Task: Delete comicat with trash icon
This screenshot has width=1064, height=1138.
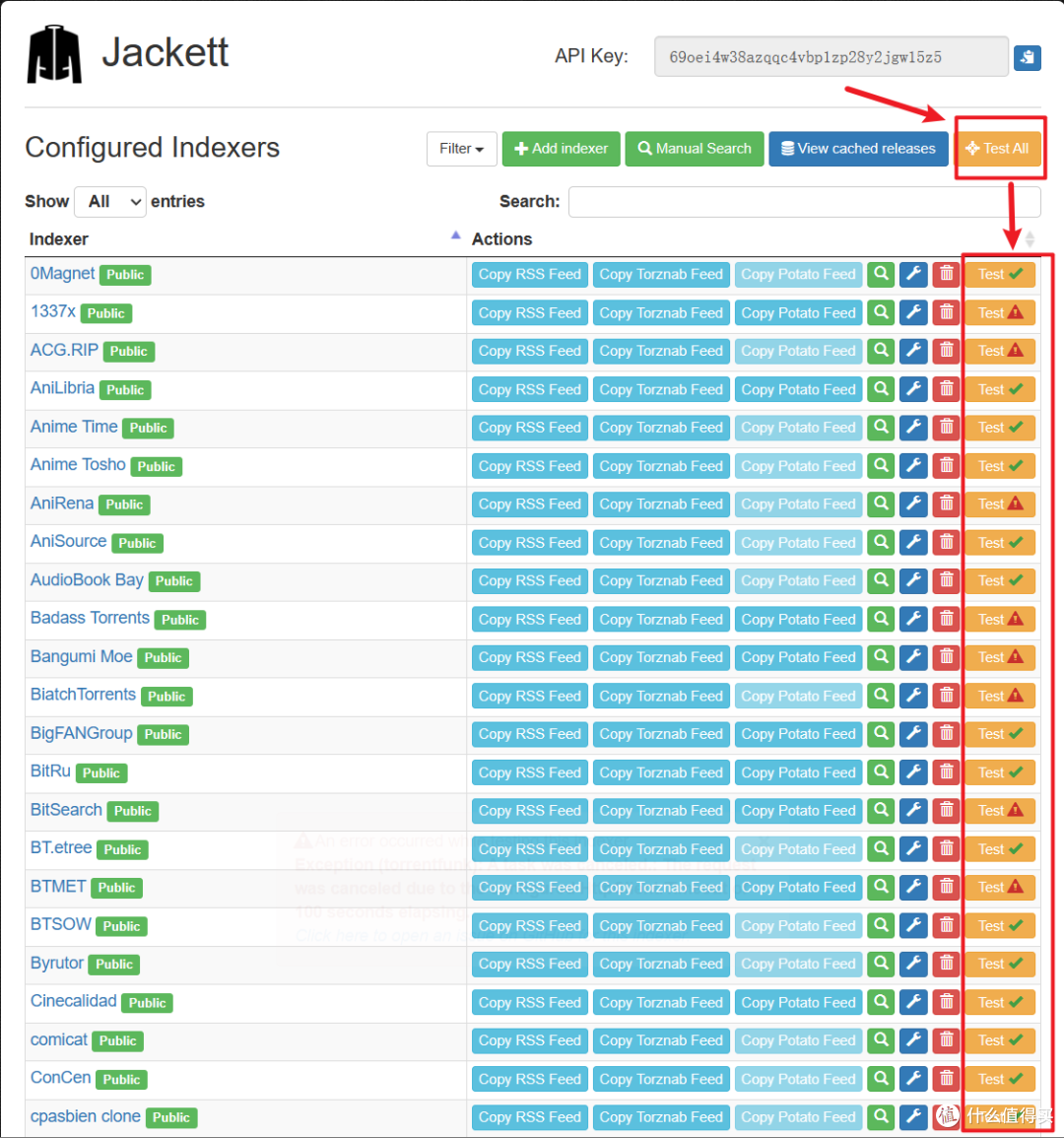Action: coord(947,1040)
